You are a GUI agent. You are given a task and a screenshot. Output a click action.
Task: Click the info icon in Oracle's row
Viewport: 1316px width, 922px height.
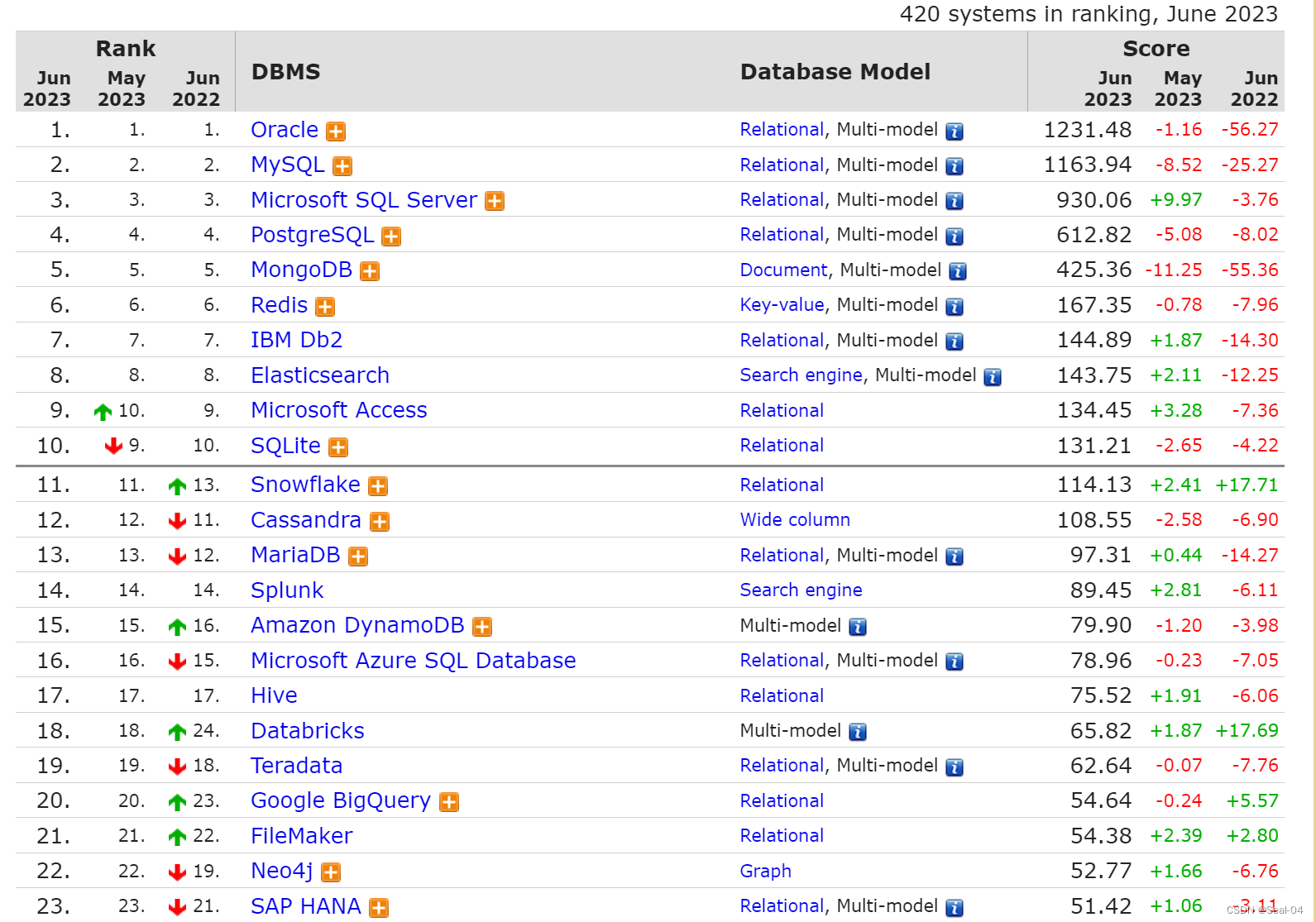coord(955,131)
